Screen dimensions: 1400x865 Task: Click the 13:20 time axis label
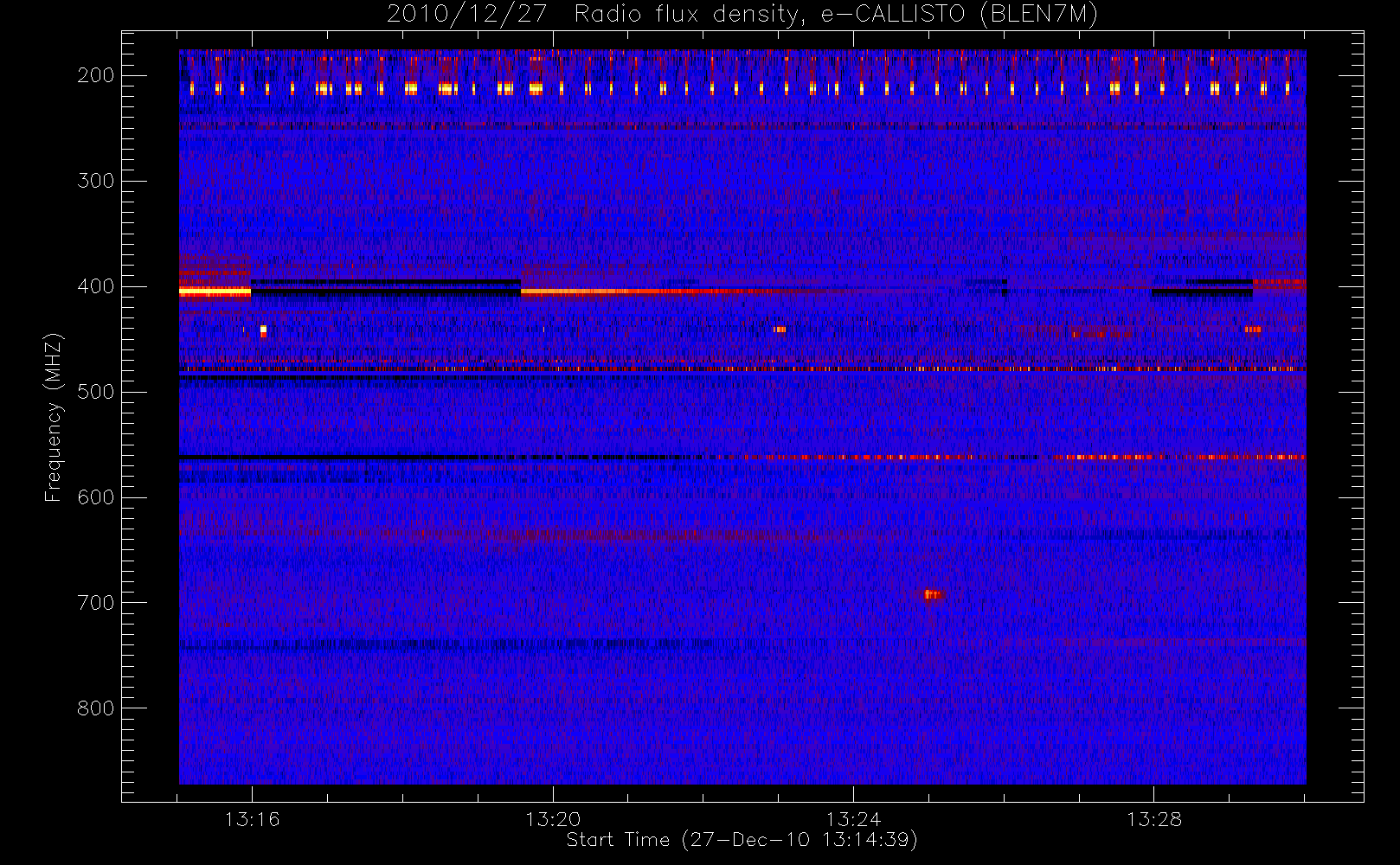tap(552, 819)
